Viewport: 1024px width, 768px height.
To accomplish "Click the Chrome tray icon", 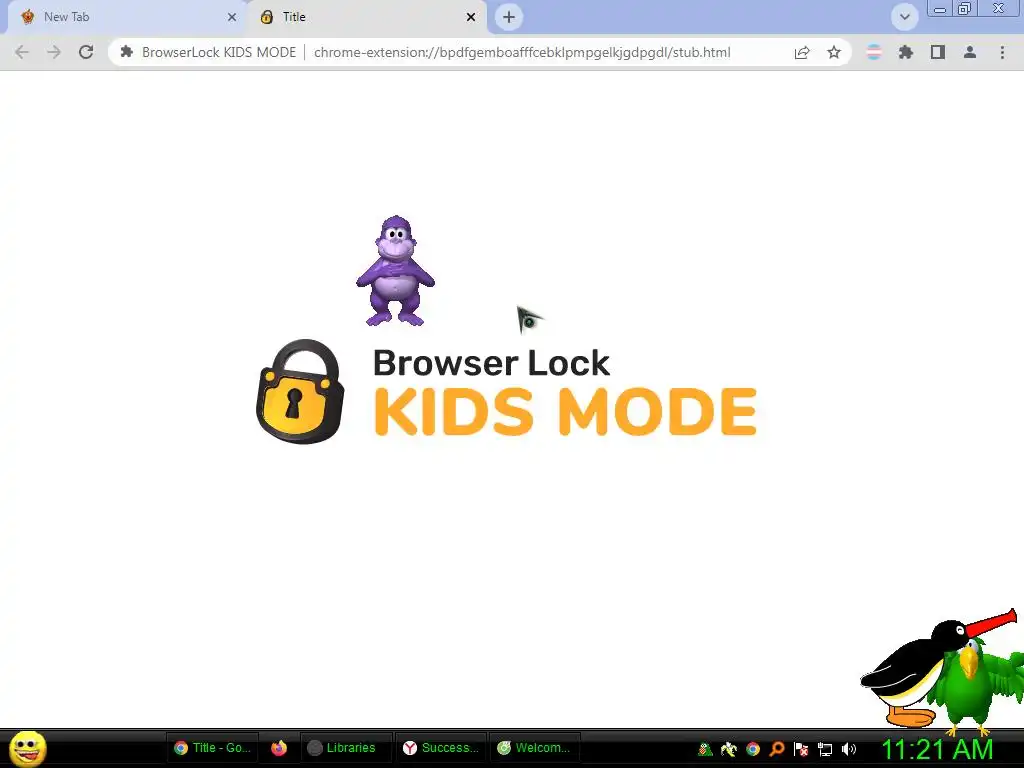I will (753, 749).
